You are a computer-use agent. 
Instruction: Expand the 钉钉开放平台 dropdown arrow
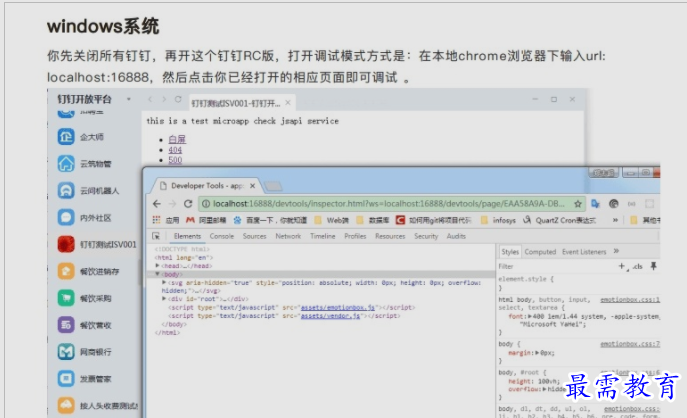pos(129,99)
